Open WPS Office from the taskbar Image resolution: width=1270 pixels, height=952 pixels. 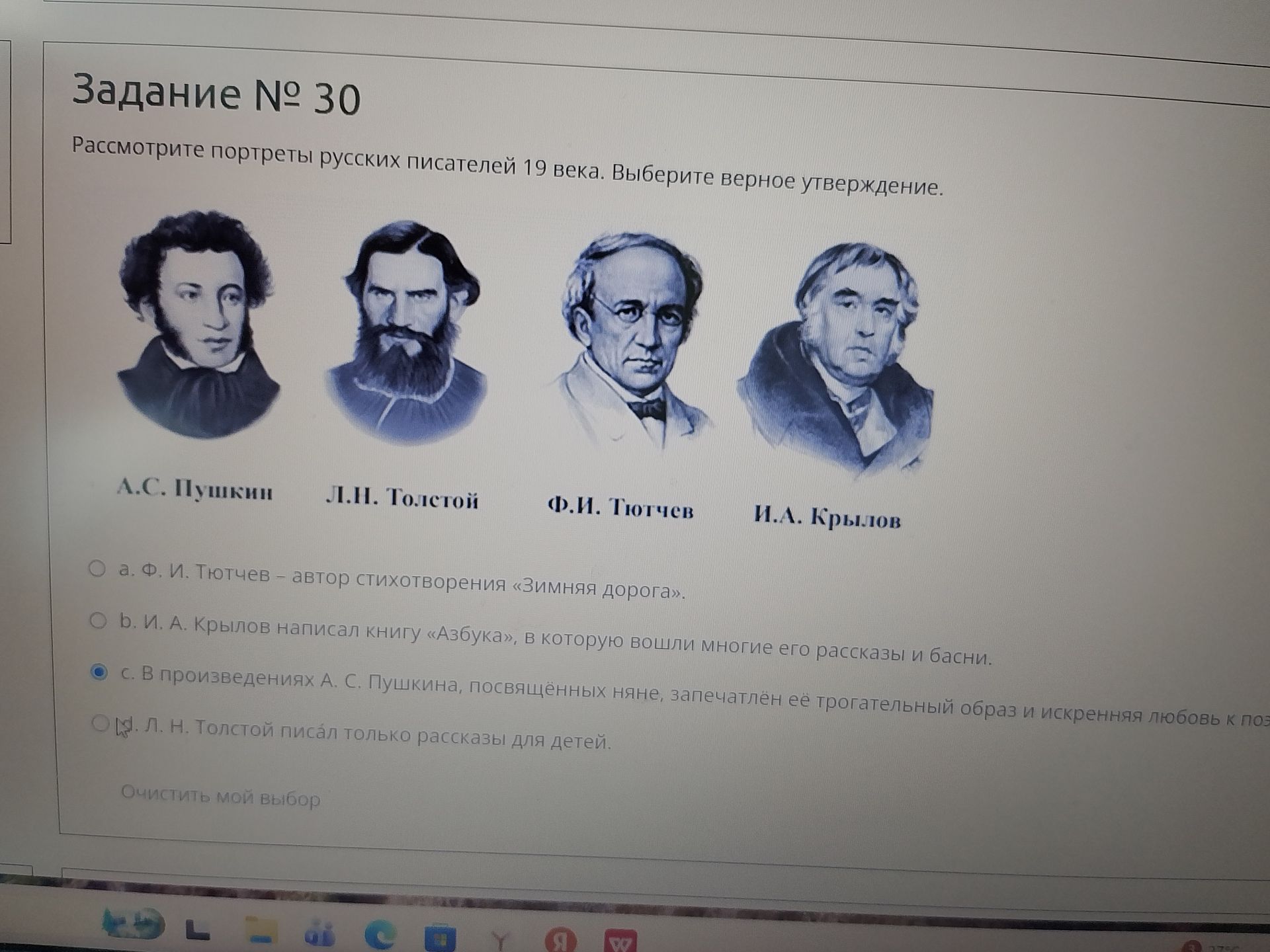pos(620,942)
